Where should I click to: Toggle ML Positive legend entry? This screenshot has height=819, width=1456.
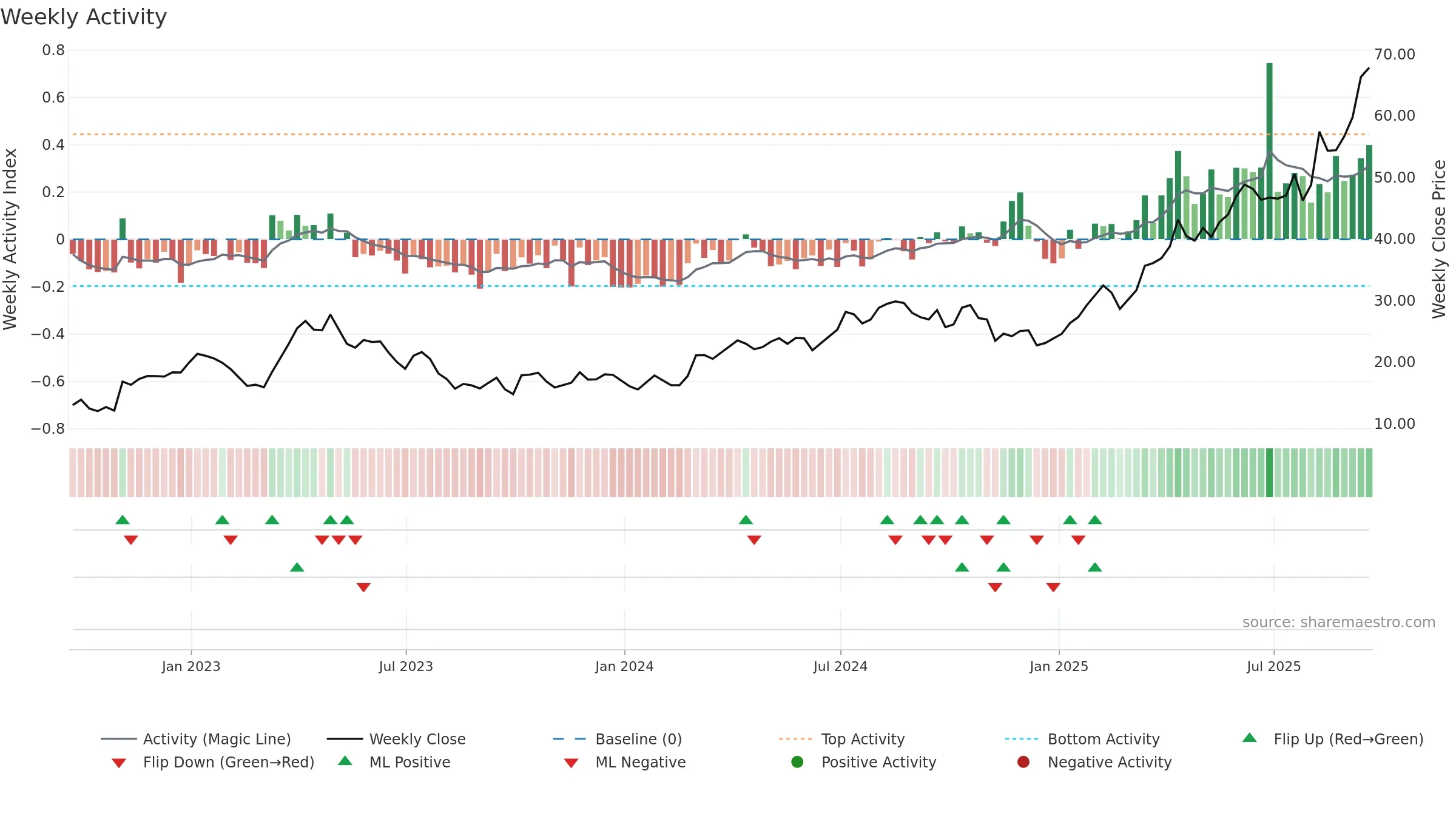(x=394, y=762)
